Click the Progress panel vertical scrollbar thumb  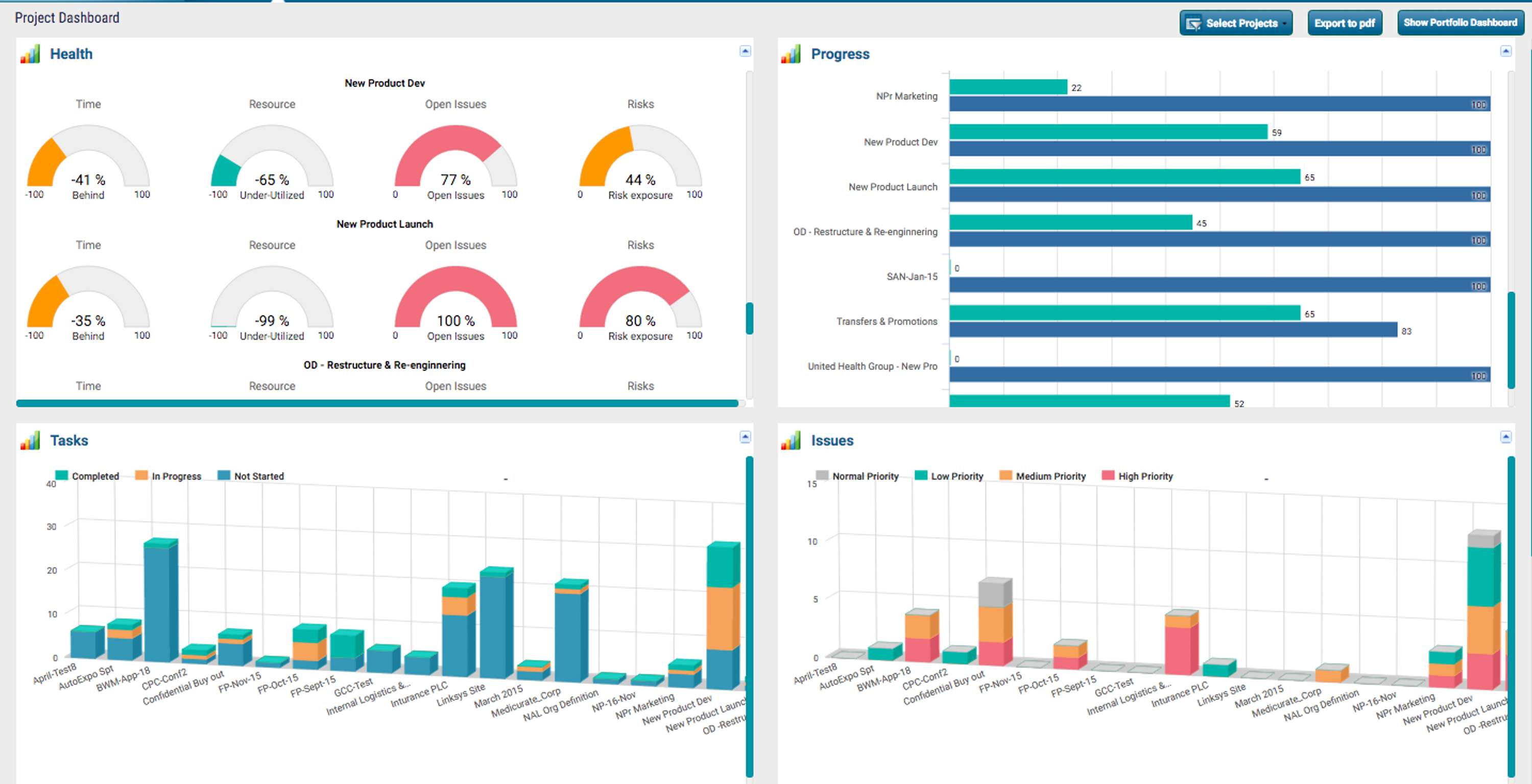click(1511, 340)
